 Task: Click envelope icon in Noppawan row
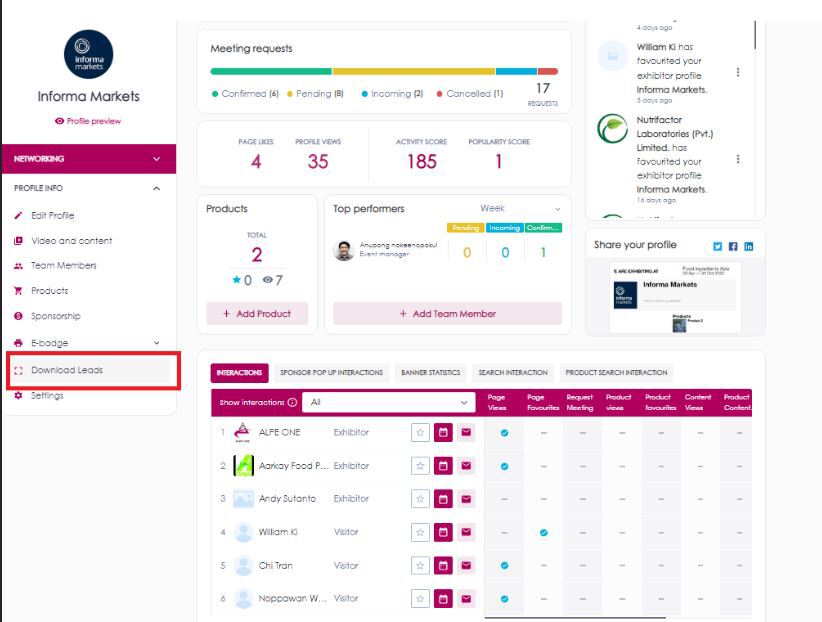point(466,598)
